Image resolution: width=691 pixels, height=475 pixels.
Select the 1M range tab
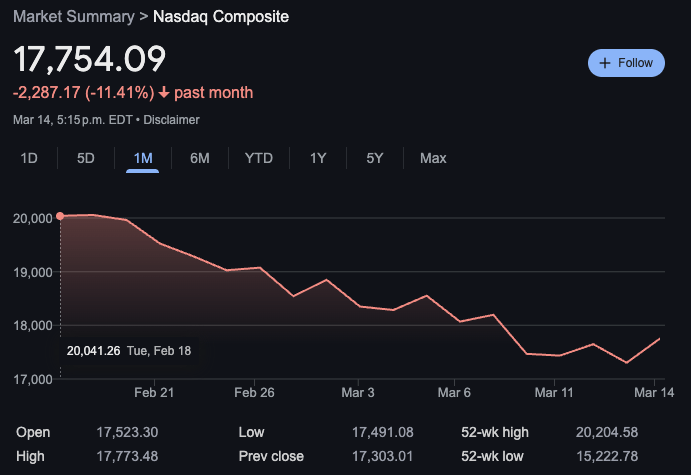(x=143, y=158)
